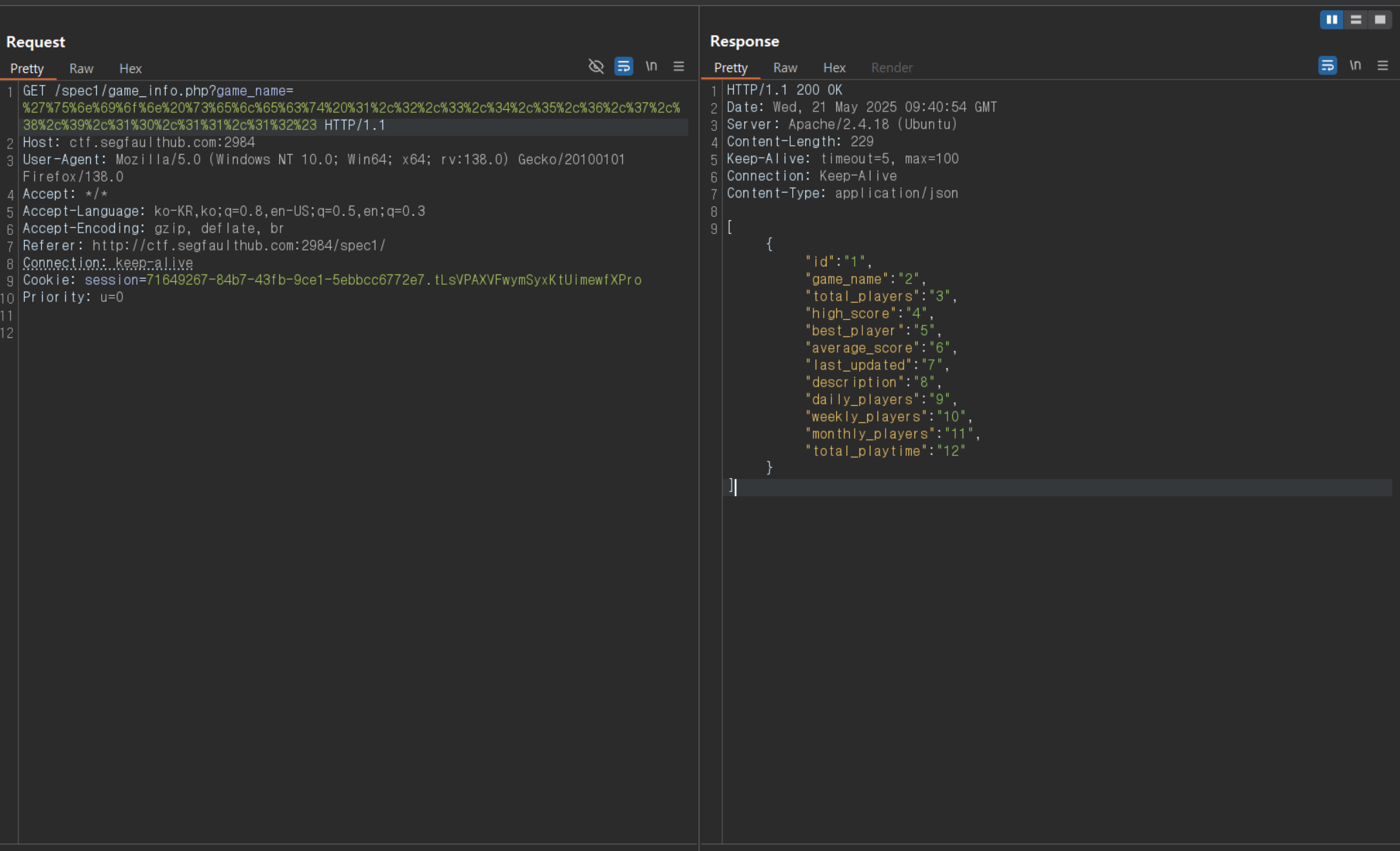Screen dimensions: 1400x851
Task: Toggle show newline characters in Response panel
Action: click(x=1355, y=65)
